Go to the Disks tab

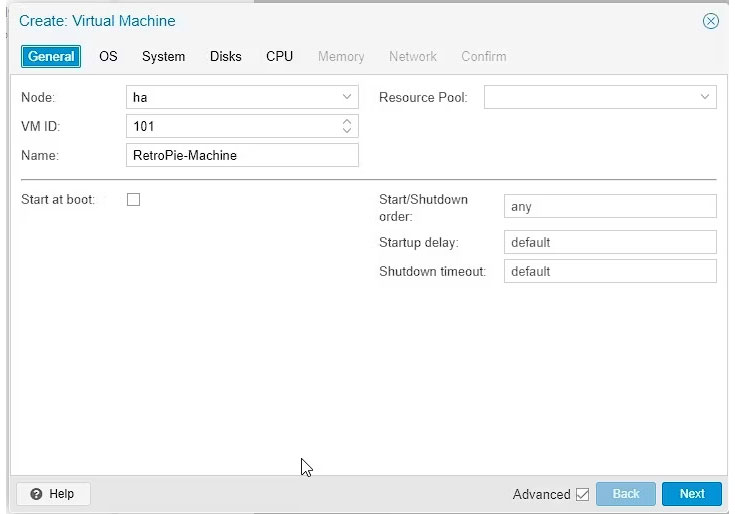tap(225, 56)
